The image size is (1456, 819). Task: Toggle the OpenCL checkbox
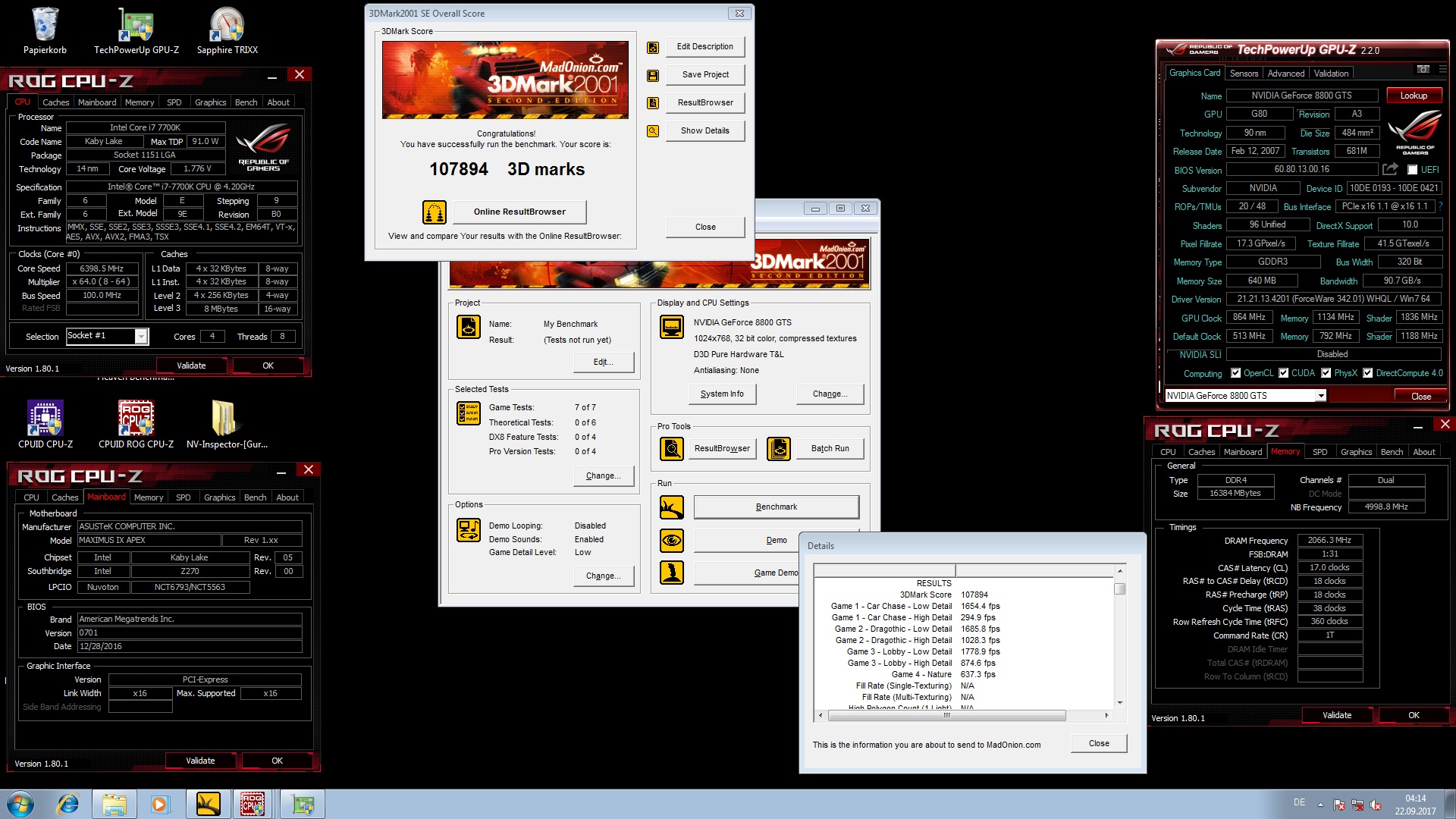click(1235, 373)
